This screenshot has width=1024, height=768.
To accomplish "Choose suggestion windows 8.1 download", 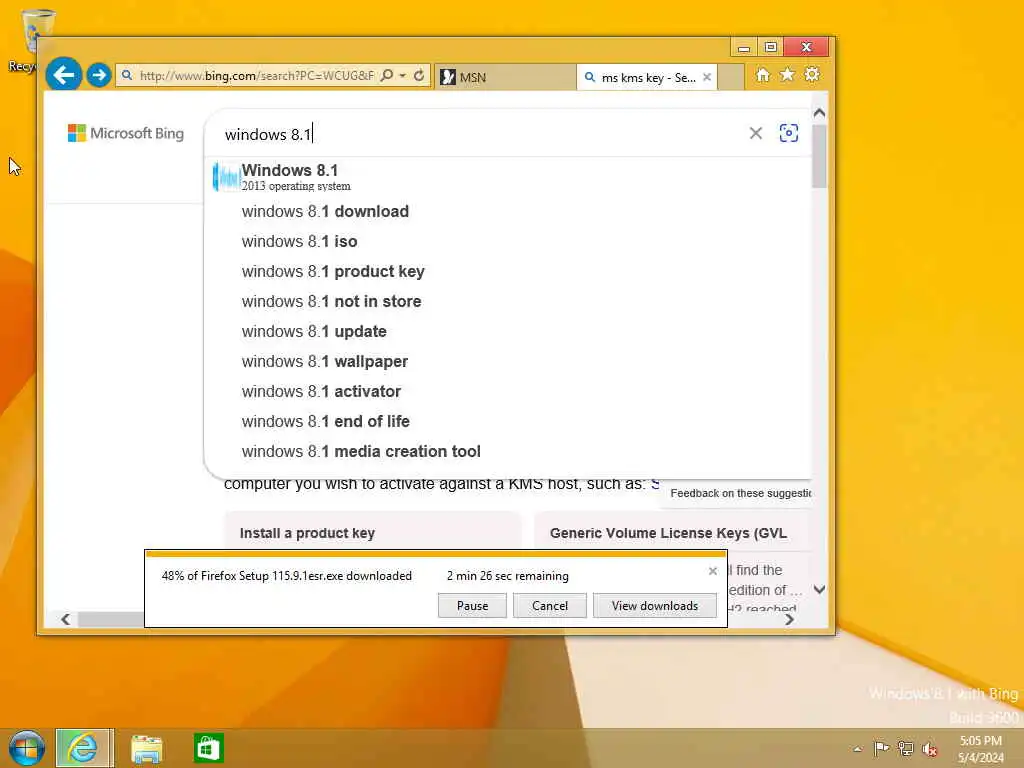I will [508, 212].
